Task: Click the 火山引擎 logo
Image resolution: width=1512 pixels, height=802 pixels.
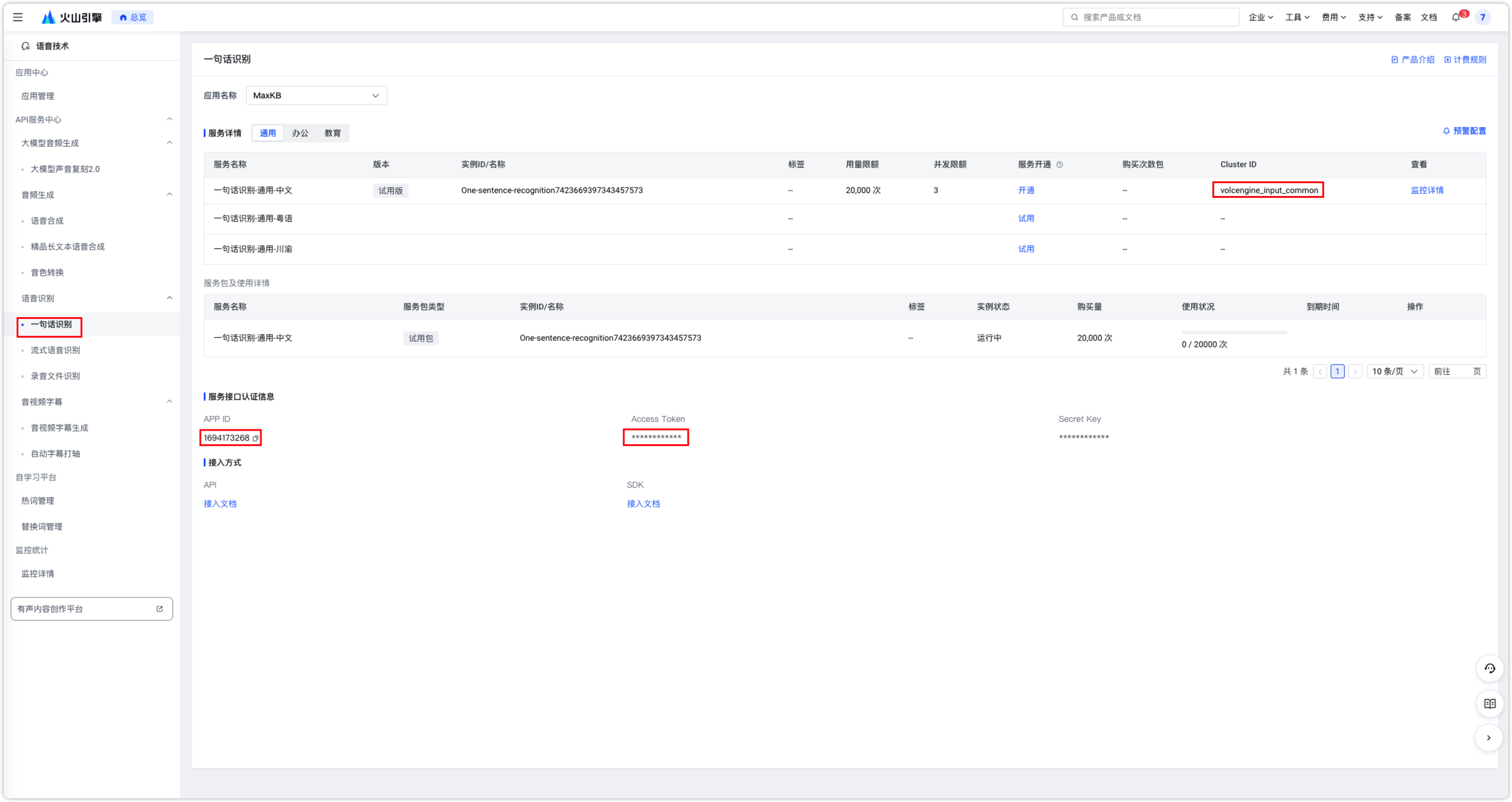Action: [71, 17]
